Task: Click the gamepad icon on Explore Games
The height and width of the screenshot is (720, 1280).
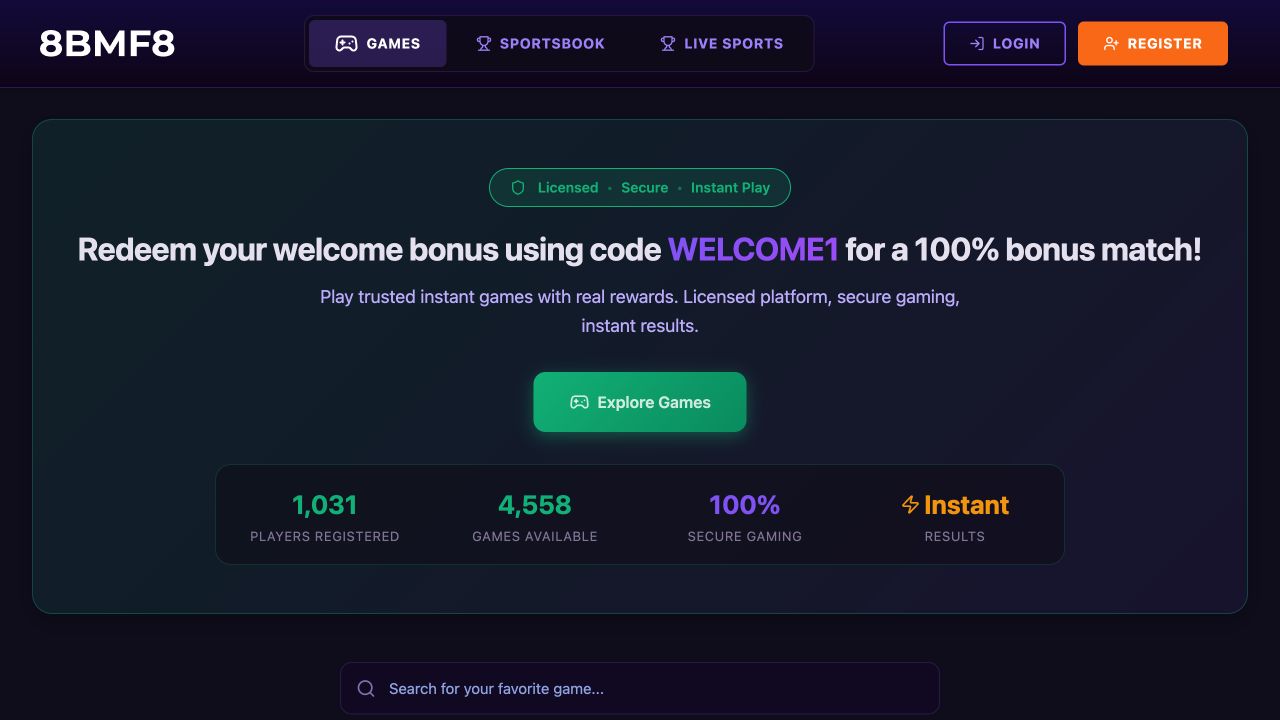Action: tap(579, 402)
